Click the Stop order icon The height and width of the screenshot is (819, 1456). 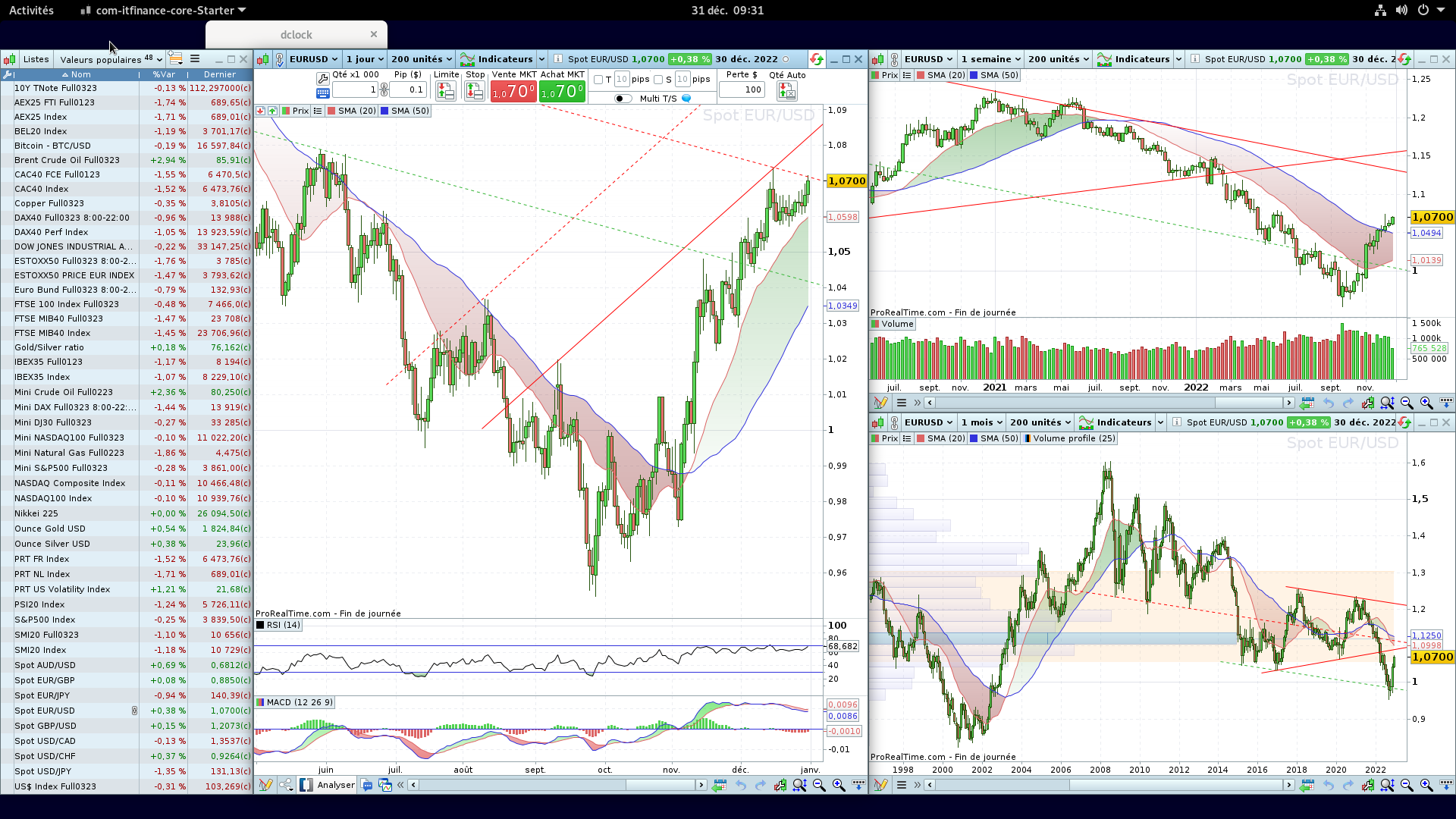click(x=475, y=91)
